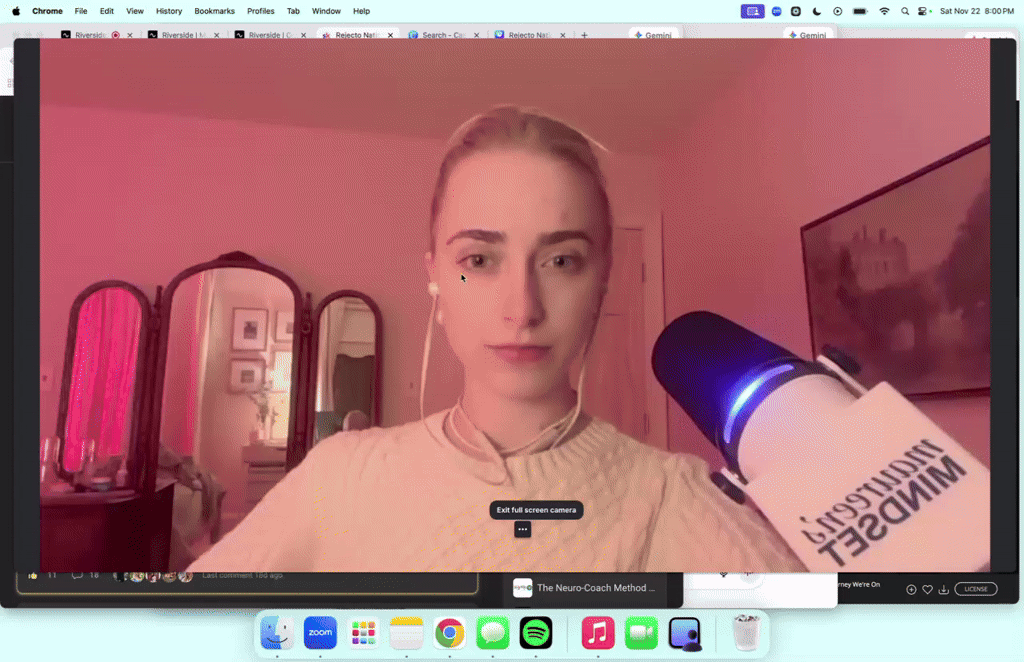Click the circled plus add icon near LICENSE
The image size is (1024, 662).
911,590
